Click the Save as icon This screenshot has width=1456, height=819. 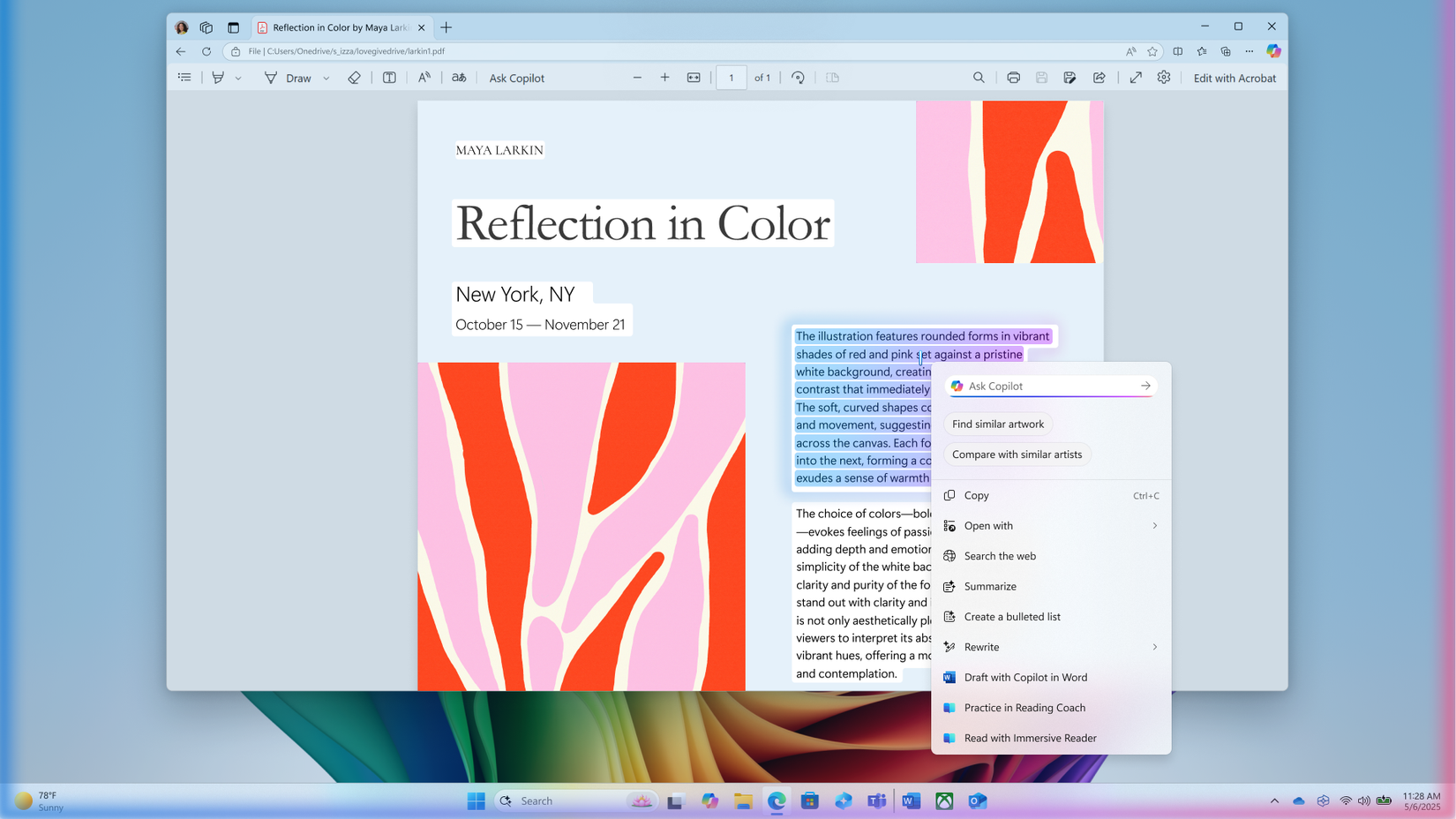(x=1069, y=78)
